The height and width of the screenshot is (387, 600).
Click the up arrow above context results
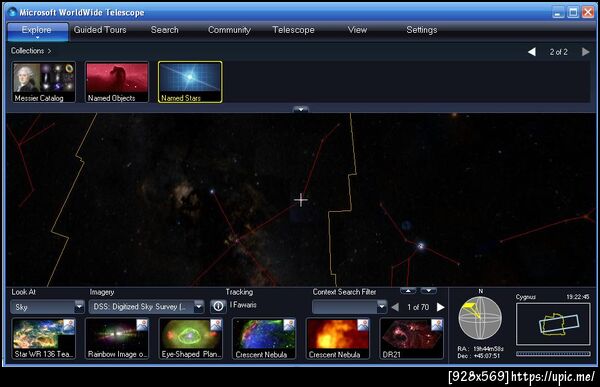[408, 291]
